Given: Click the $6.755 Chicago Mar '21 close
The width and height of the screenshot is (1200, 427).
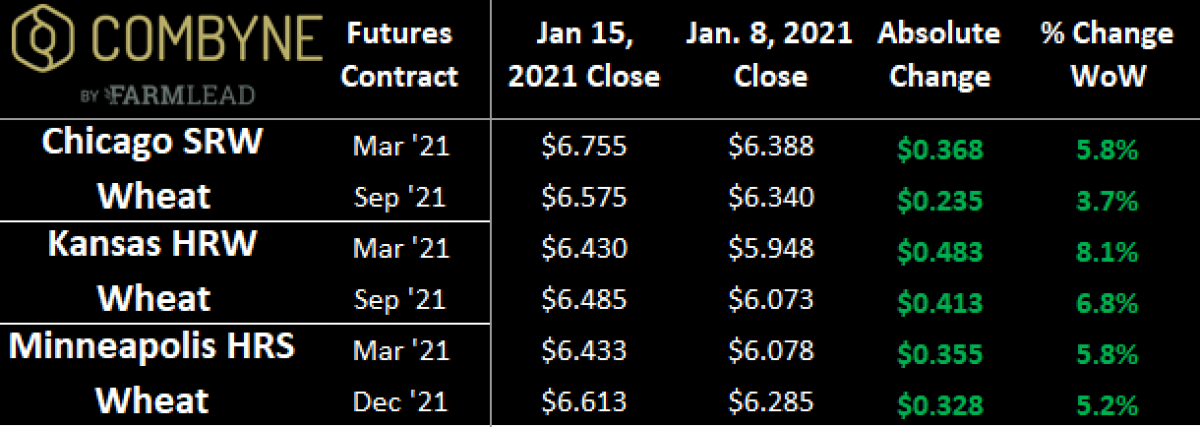Looking at the screenshot, I should (584, 146).
